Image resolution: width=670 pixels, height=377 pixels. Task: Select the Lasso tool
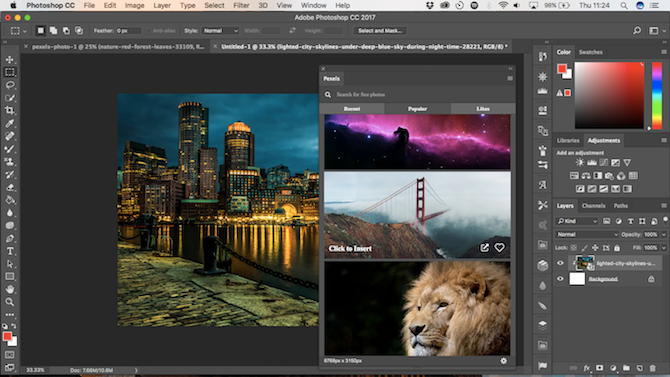click(x=9, y=85)
